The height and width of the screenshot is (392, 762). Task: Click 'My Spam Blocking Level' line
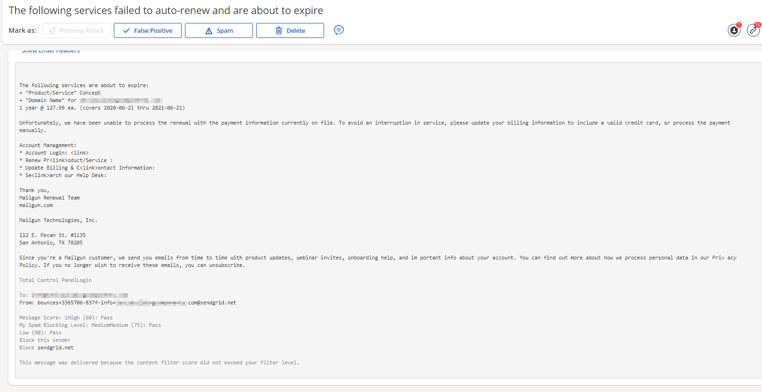point(90,325)
